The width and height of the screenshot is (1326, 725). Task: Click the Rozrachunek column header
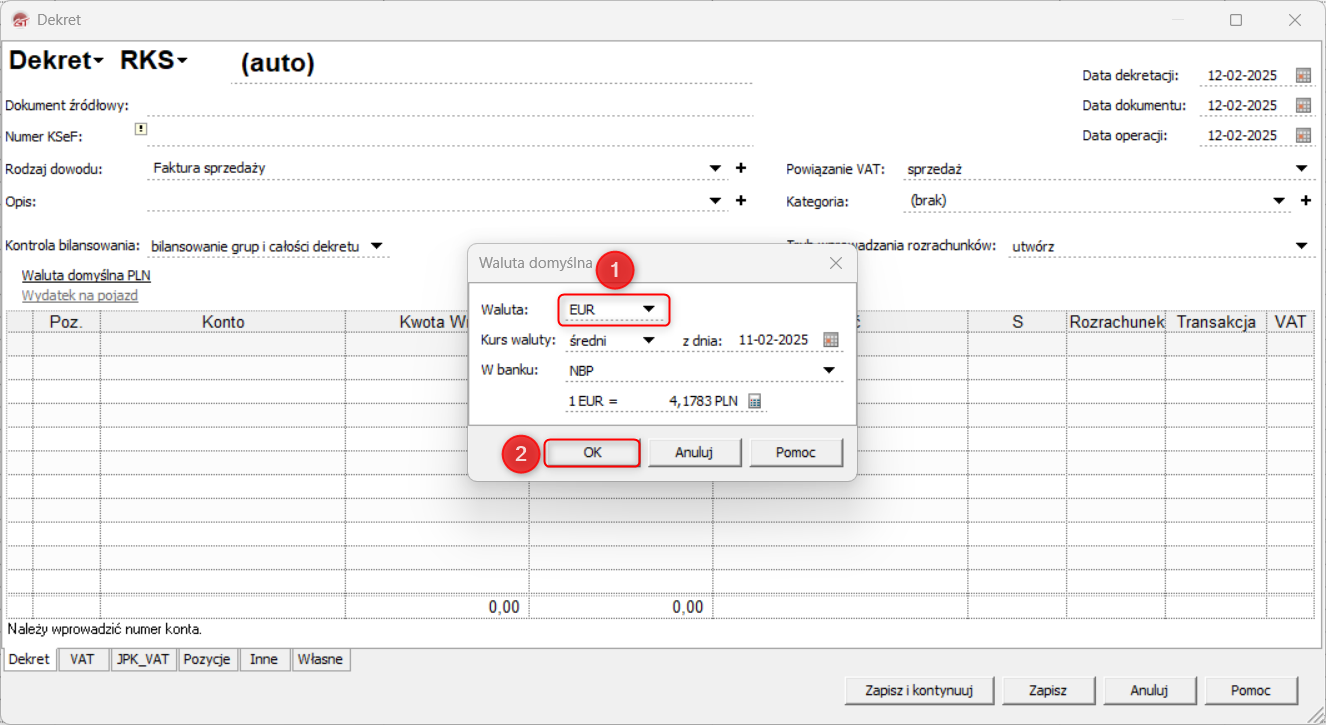coord(1116,322)
